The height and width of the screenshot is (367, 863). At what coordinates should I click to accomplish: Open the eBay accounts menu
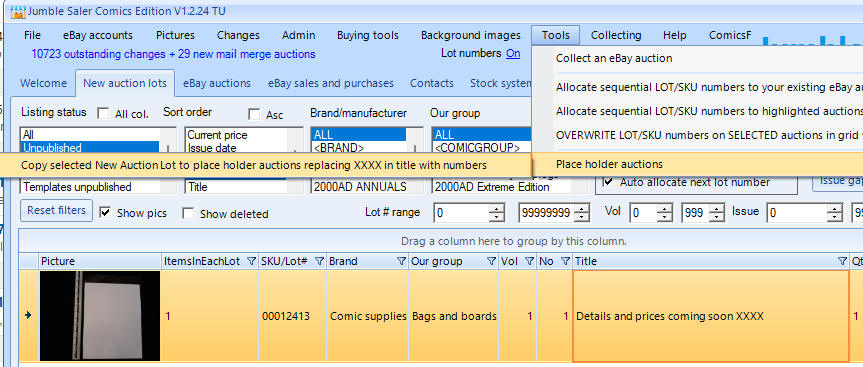tap(97, 35)
